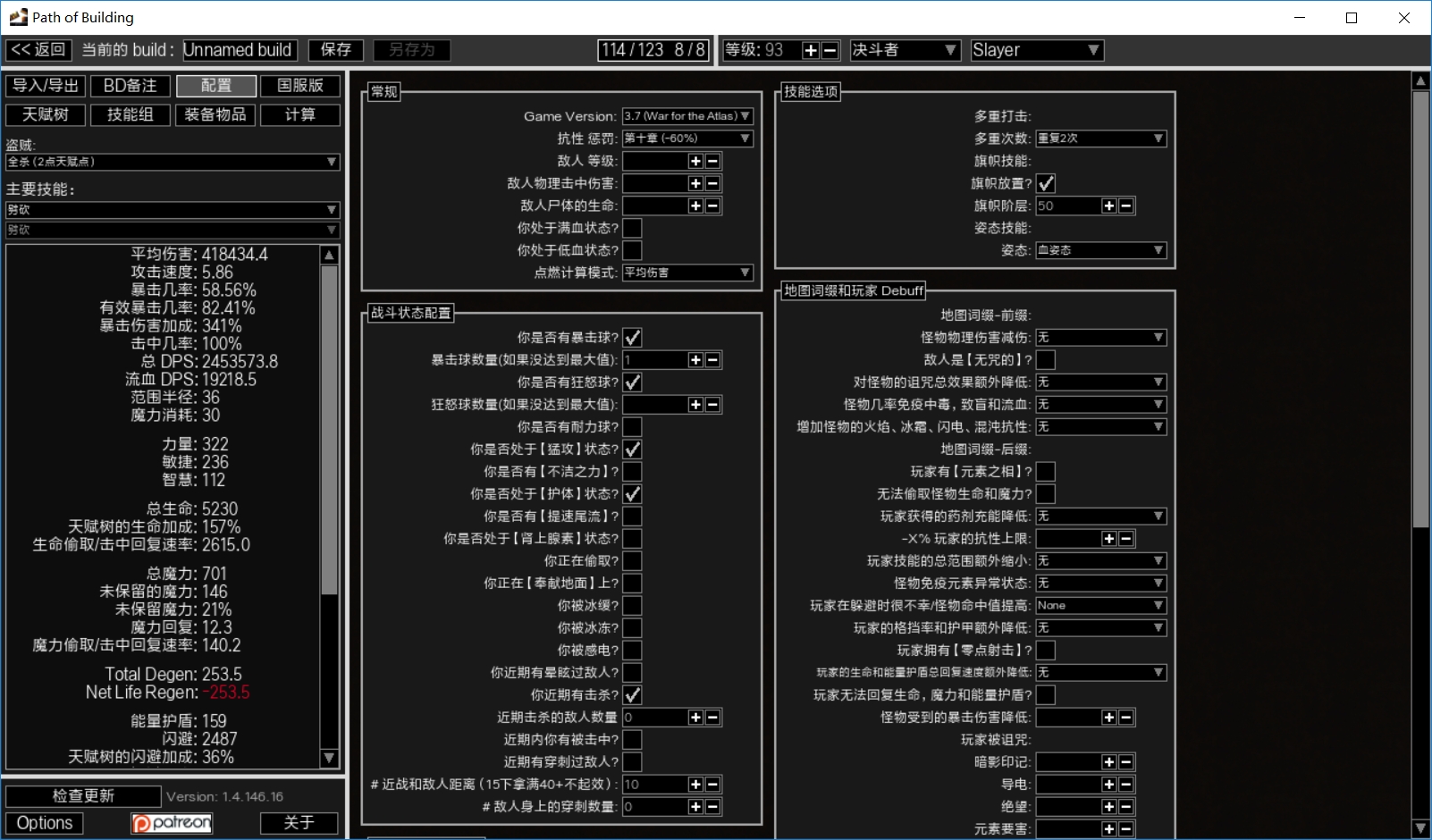
Task: Open Game Version dropdown
Action: coord(687,116)
